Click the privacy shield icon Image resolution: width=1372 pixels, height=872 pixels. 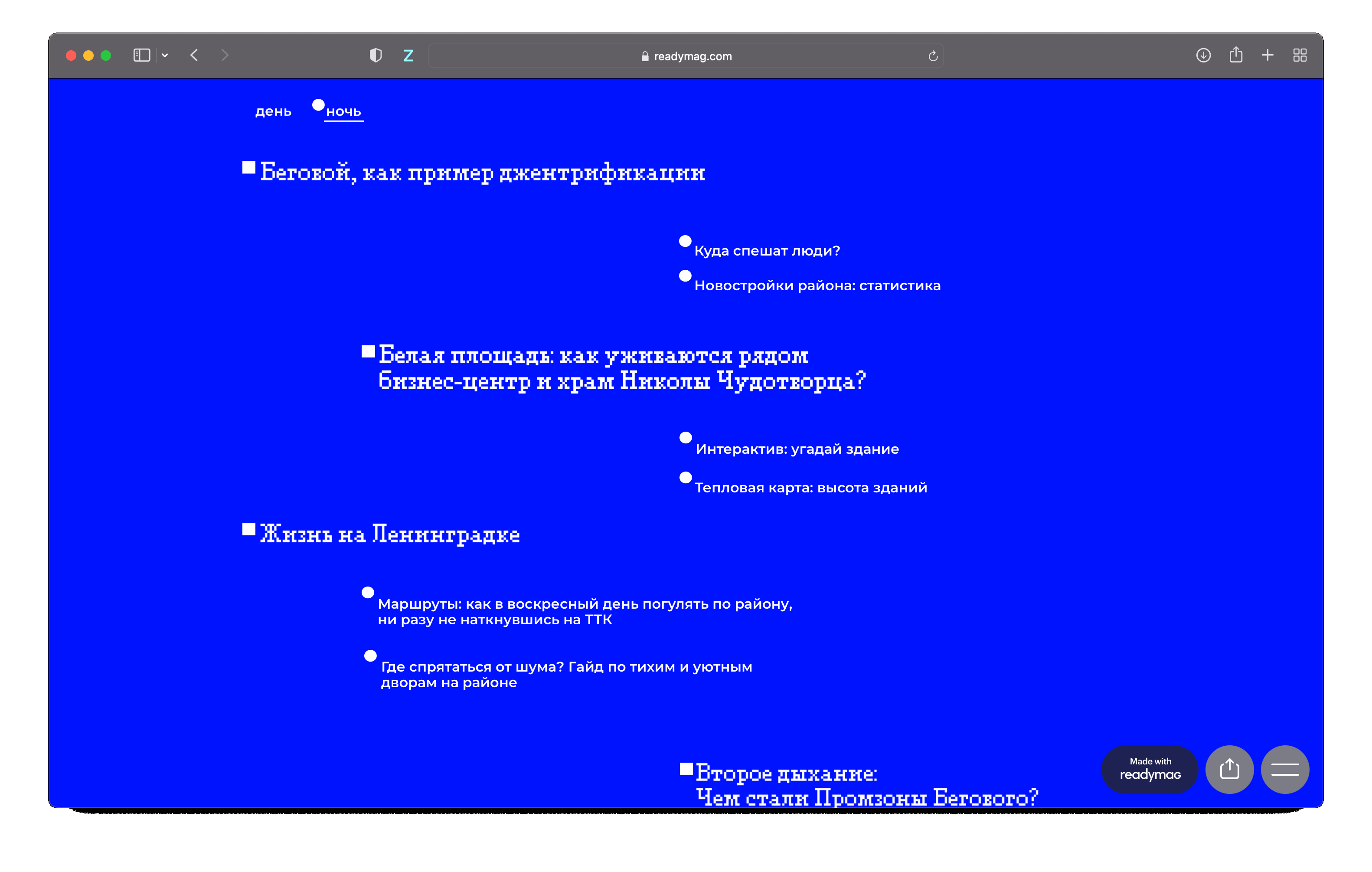[376, 55]
